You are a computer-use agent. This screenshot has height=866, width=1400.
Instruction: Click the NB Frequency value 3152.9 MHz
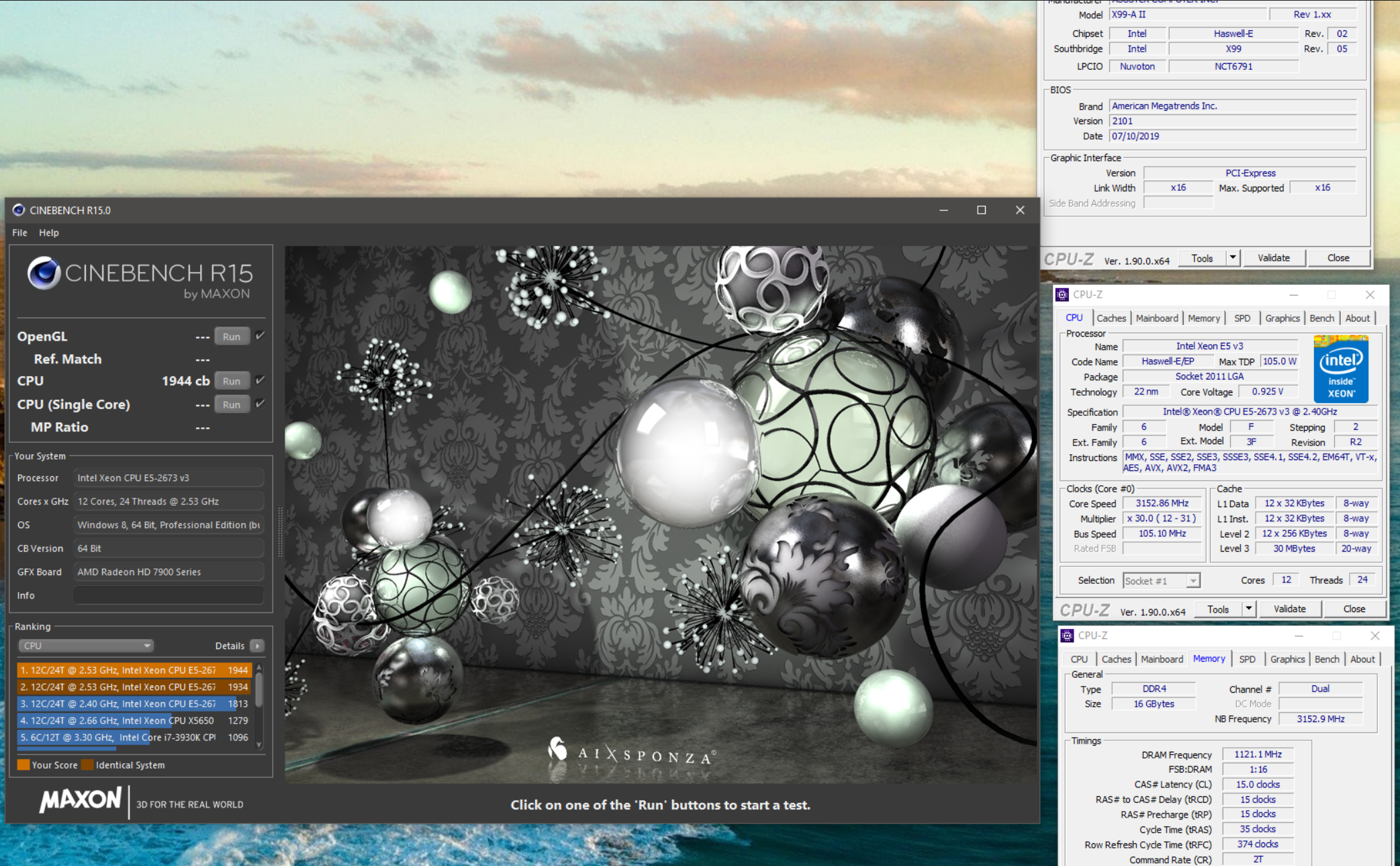click(x=1320, y=719)
